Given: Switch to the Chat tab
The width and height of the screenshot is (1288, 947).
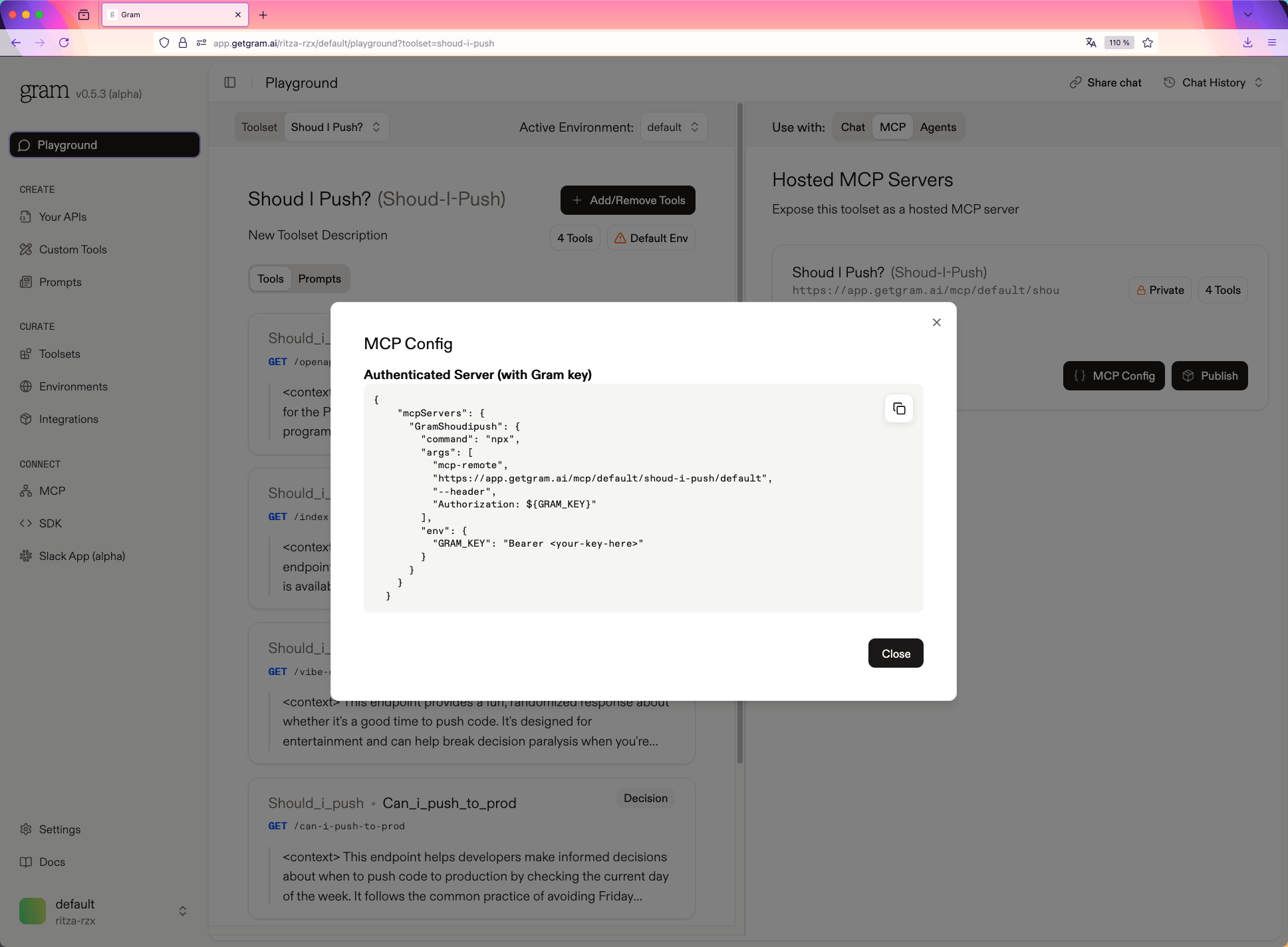Looking at the screenshot, I should coord(852,127).
